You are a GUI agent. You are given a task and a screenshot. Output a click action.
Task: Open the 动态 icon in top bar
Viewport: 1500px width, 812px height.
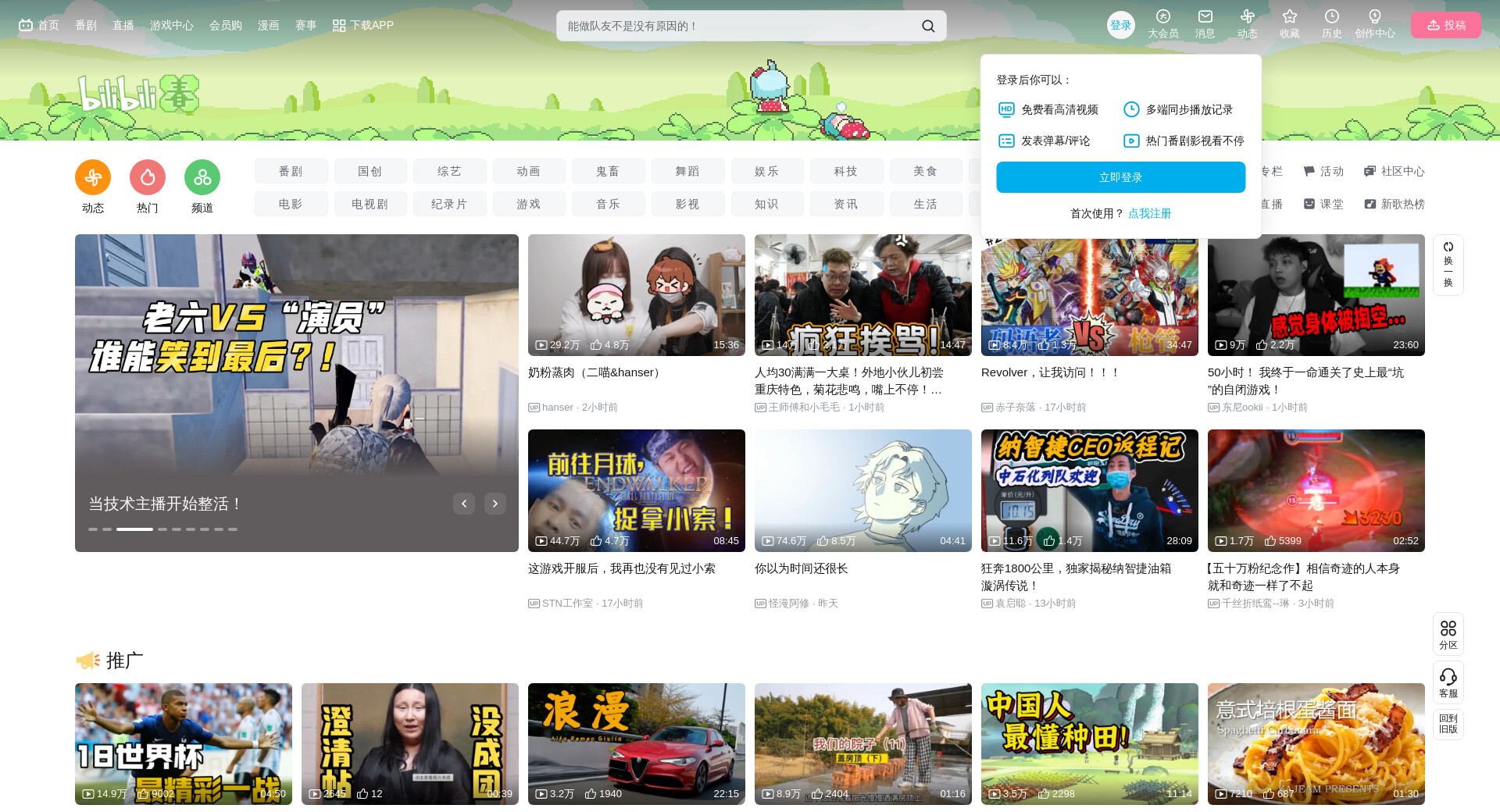(x=1247, y=24)
